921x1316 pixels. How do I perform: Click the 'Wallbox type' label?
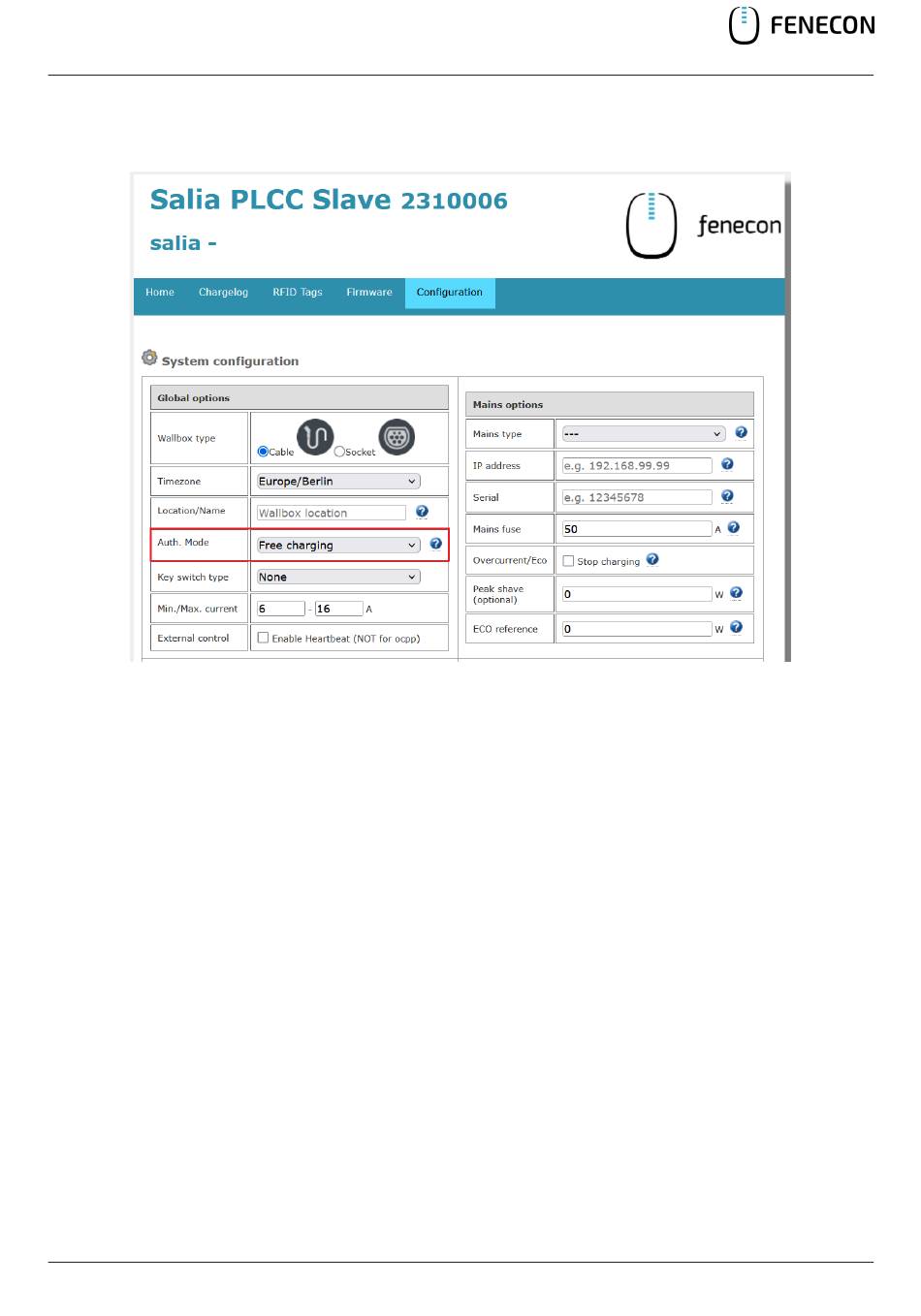(186, 438)
